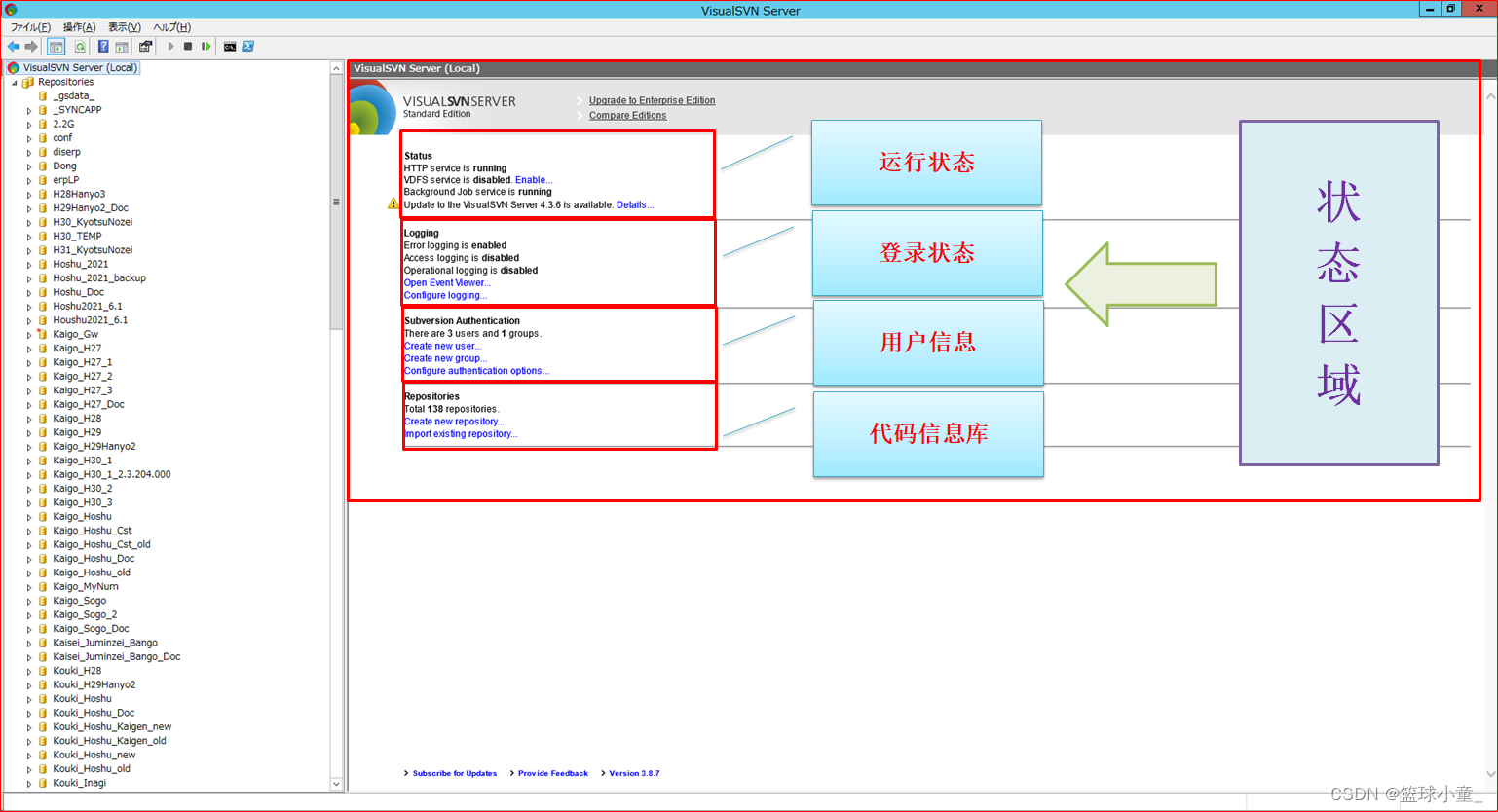Open the Command Prompt toolbar icon

(230, 47)
